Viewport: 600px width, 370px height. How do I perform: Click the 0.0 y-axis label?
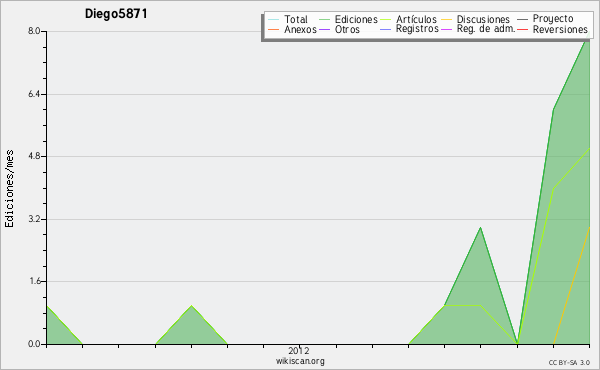(34, 344)
